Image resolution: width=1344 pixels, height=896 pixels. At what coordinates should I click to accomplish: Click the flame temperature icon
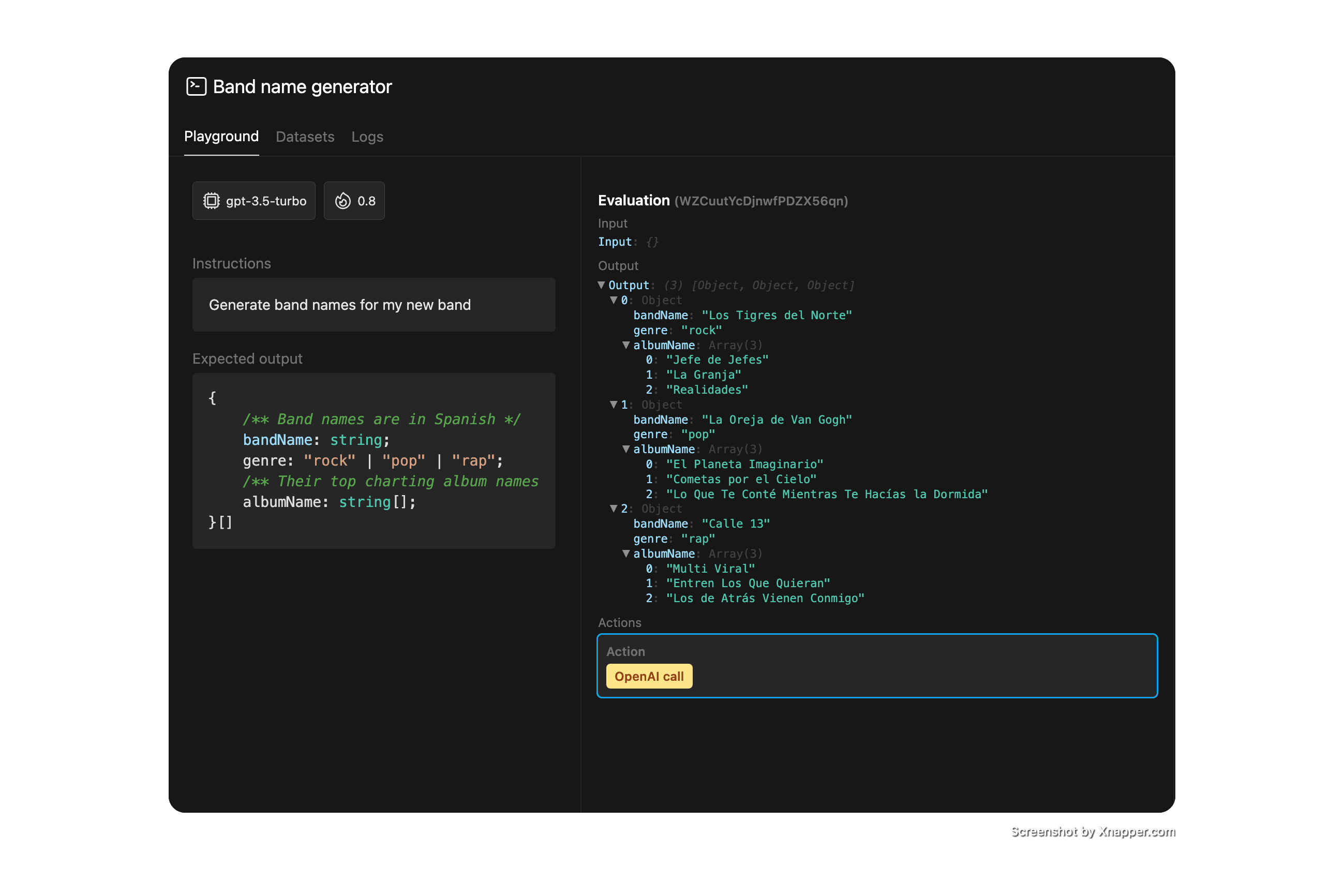(x=343, y=201)
